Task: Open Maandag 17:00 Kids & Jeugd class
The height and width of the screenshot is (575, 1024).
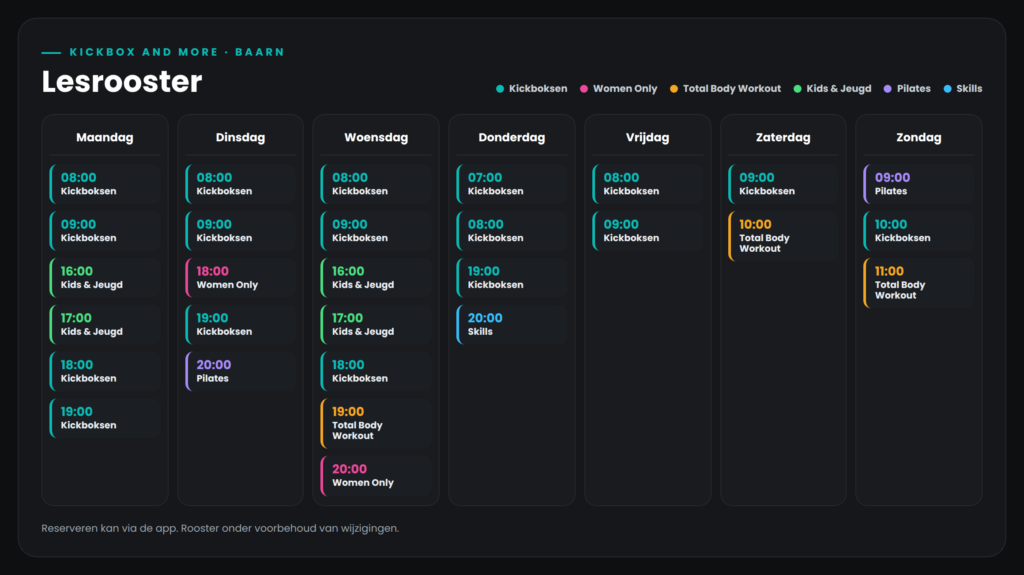Action: pyautogui.click(x=104, y=325)
